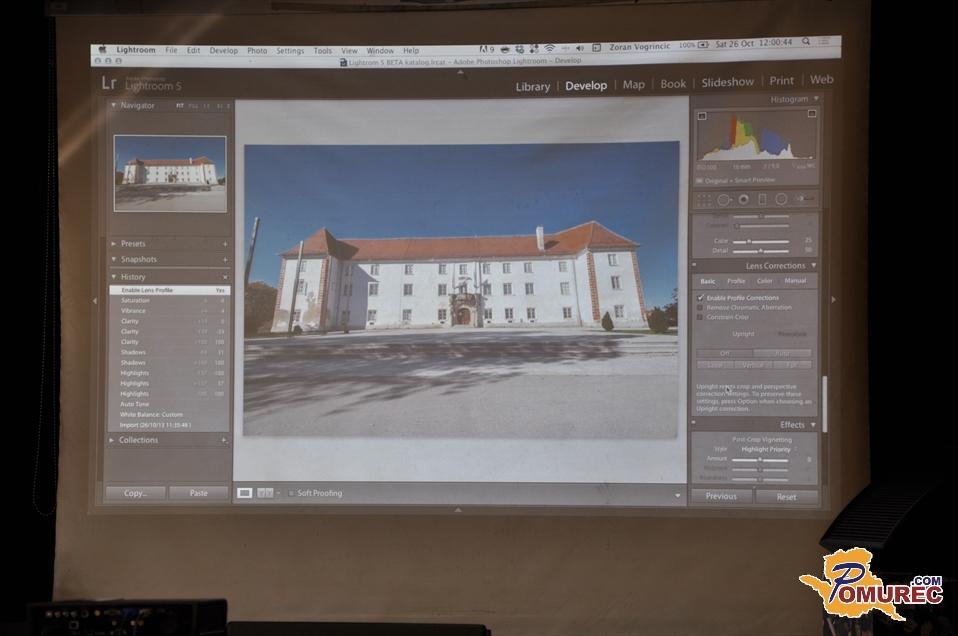Check the Constrain Crop option
This screenshot has width=958, height=636.
pyautogui.click(x=700, y=317)
